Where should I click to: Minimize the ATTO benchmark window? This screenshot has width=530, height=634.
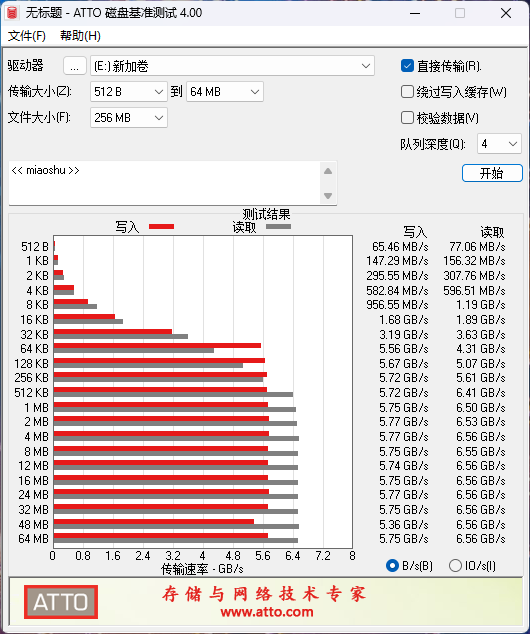point(415,13)
